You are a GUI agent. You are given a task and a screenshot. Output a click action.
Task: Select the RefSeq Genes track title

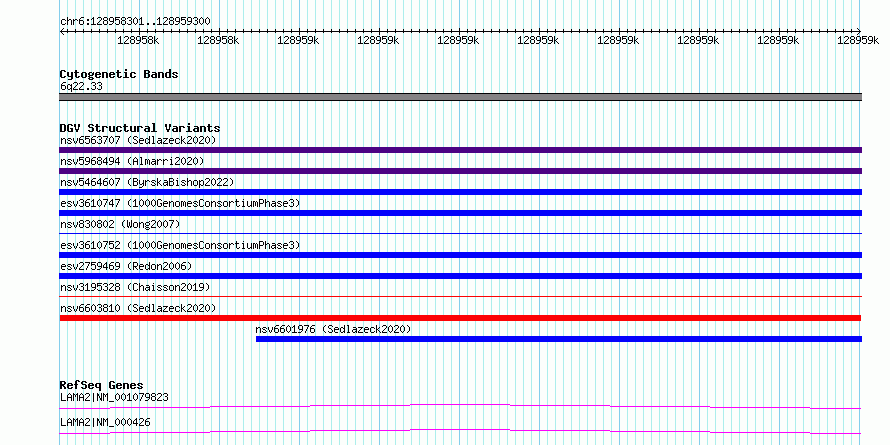[102, 386]
